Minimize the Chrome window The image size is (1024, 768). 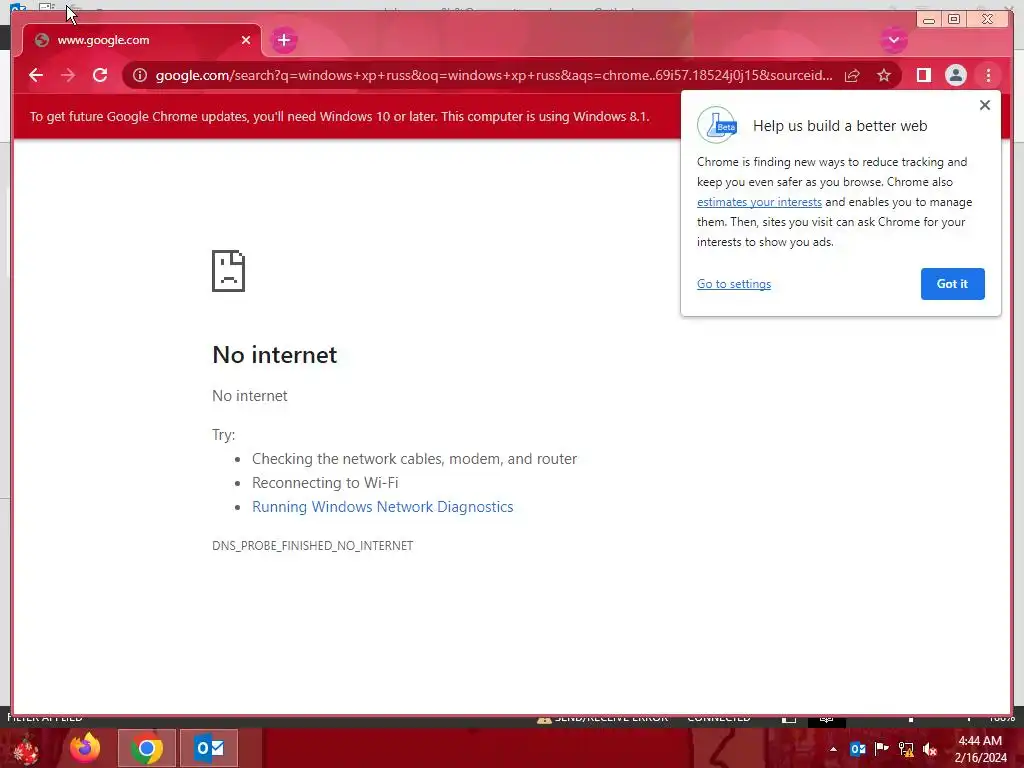[x=929, y=20]
